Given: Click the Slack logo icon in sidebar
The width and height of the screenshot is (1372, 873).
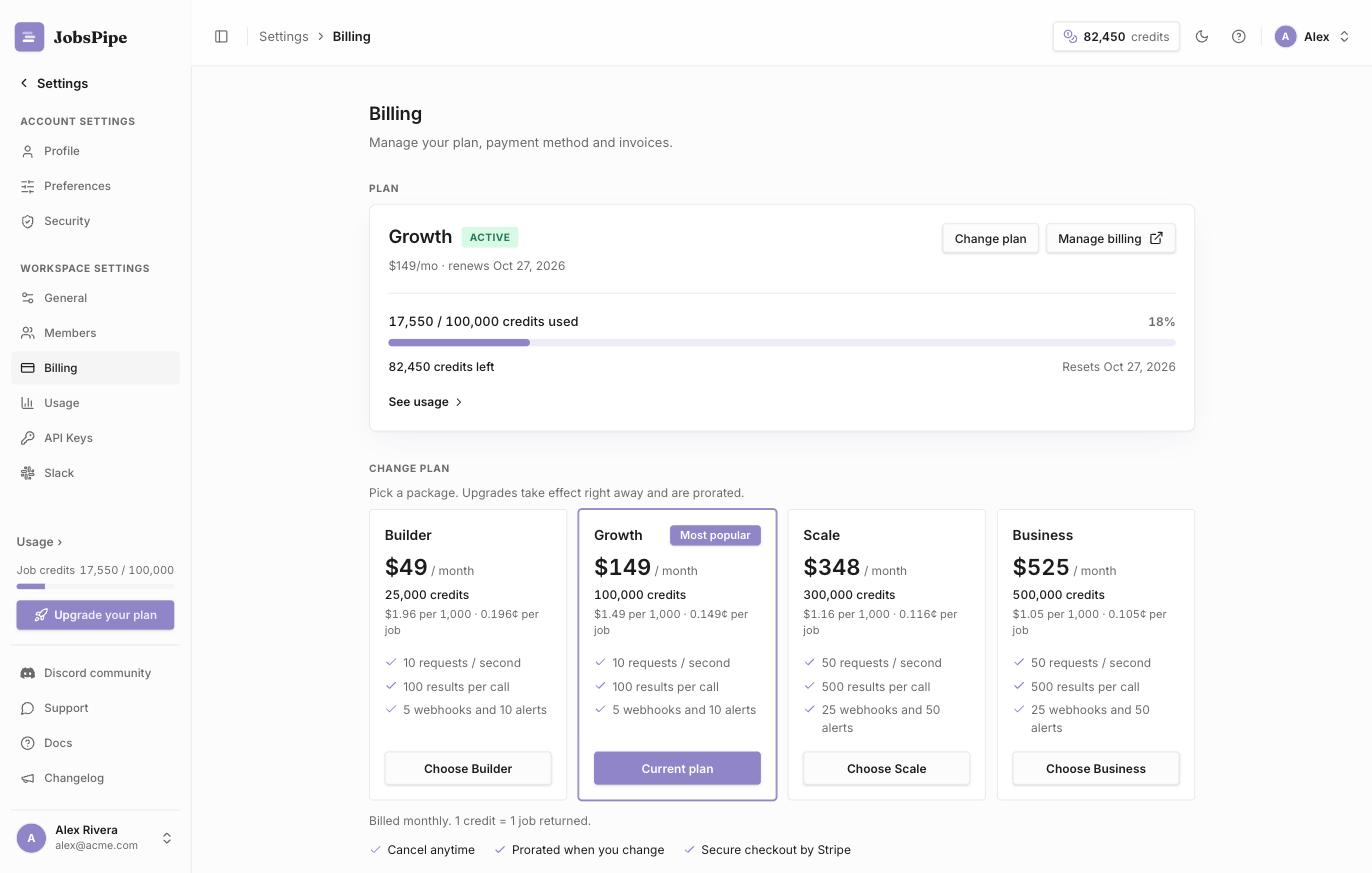Looking at the screenshot, I should [28, 473].
